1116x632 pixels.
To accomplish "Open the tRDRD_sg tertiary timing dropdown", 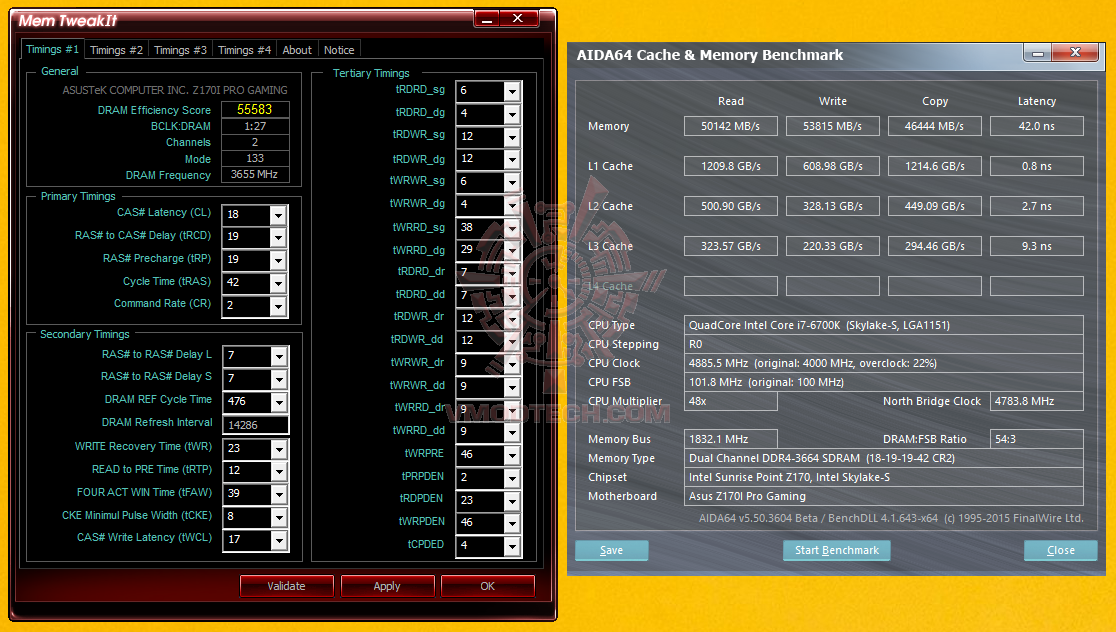I will 511,90.
